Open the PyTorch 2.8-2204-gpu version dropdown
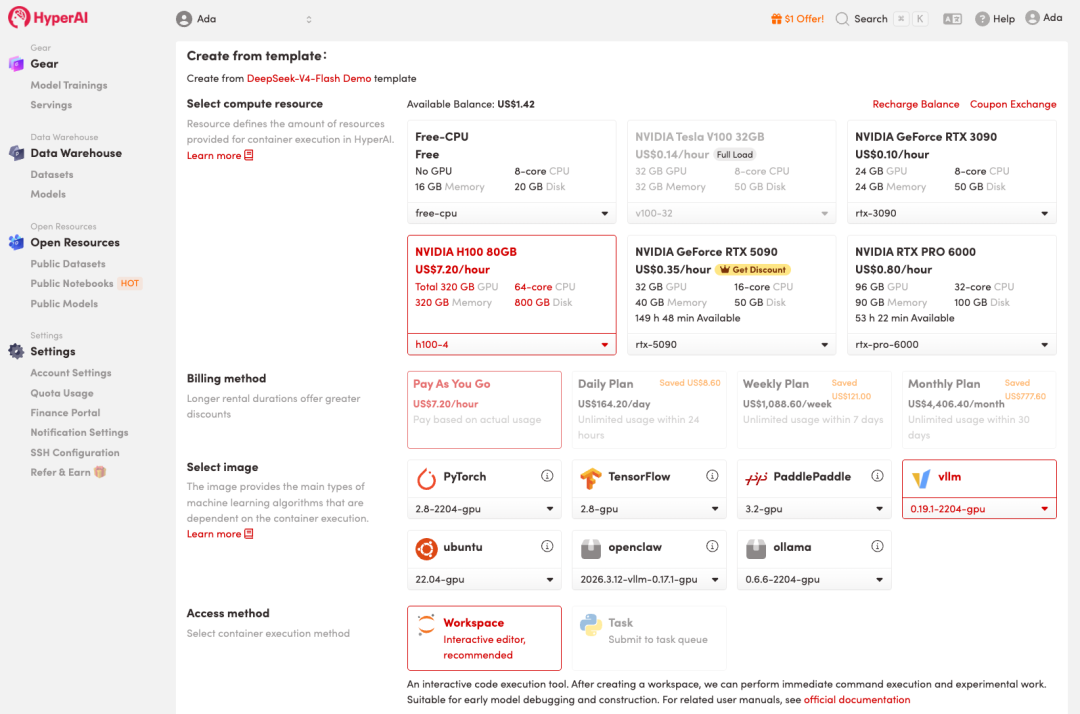1080x714 pixels. coord(484,509)
